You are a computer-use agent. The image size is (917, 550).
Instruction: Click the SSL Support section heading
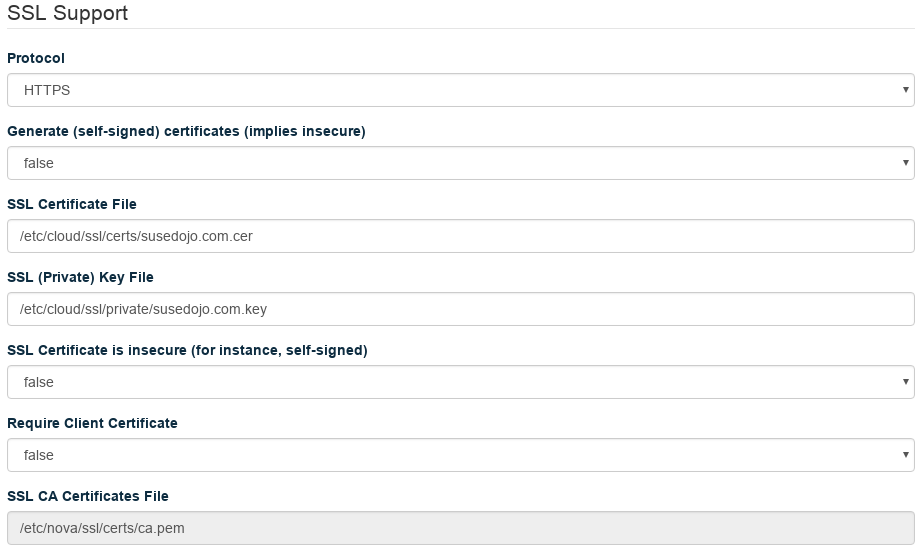point(68,14)
